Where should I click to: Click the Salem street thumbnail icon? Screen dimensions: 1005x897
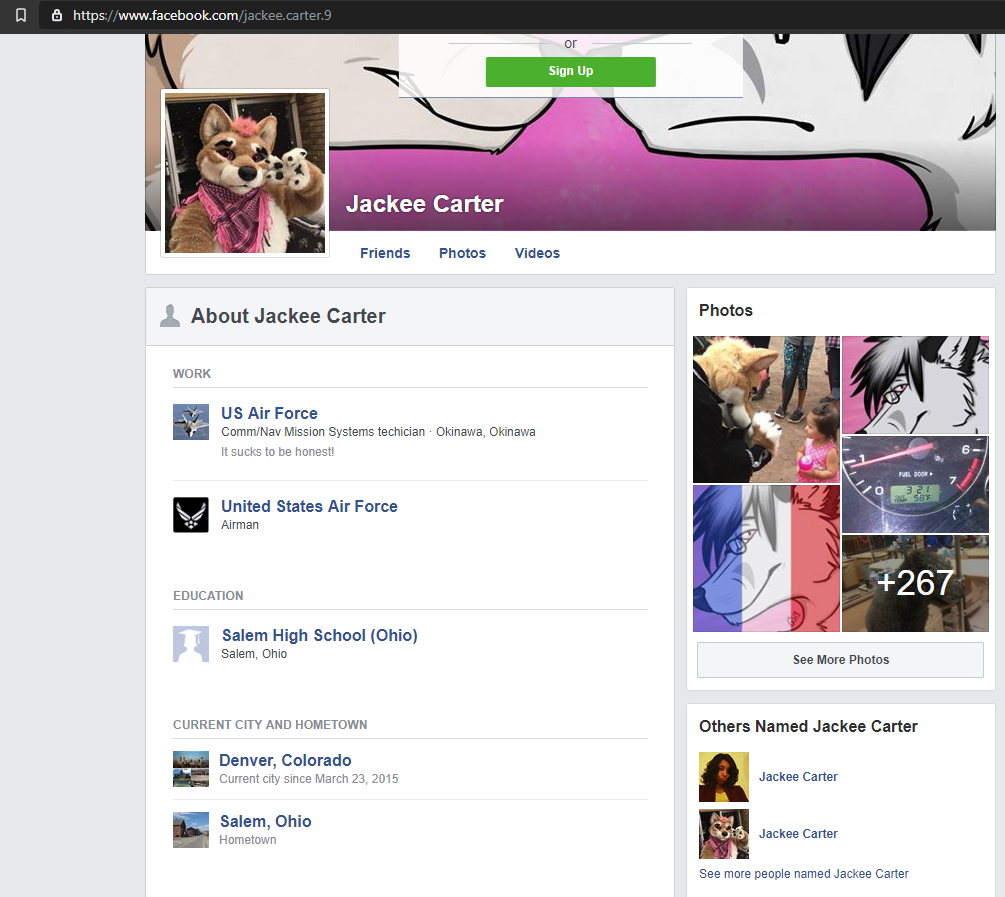tap(191, 830)
